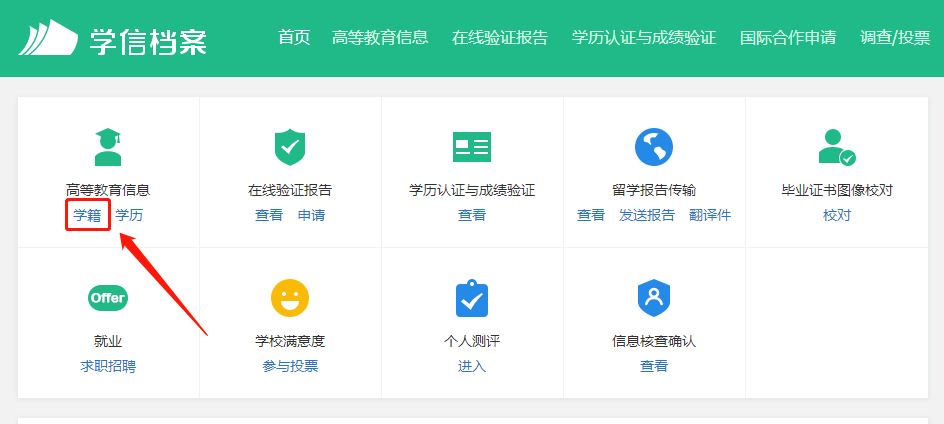
Task: Click 查看 under 学历认证与成绩验证 card
Action: 472,216
